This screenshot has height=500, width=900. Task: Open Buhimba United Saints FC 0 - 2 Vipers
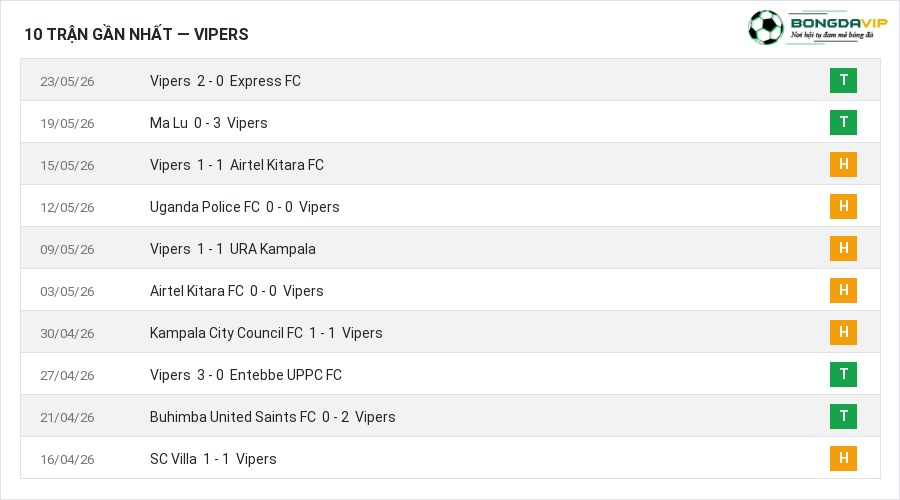[x=273, y=417]
